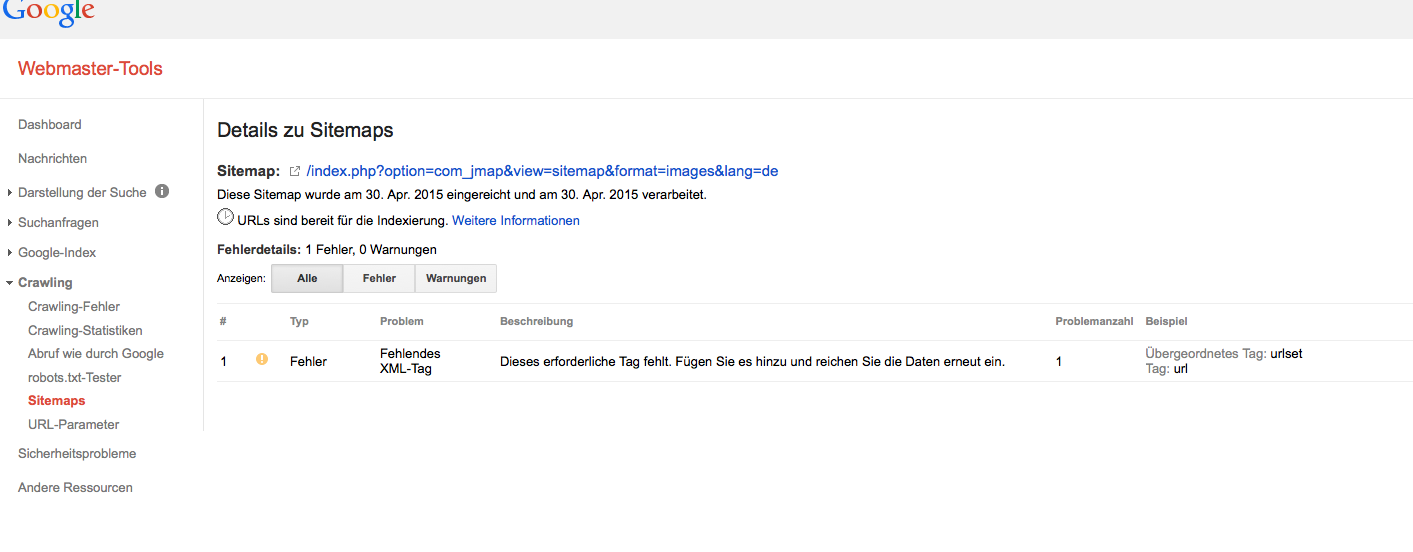The image size is (1413, 552).
Task: Open Sicherheitsprobleme in the sidebar
Action: point(77,454)
